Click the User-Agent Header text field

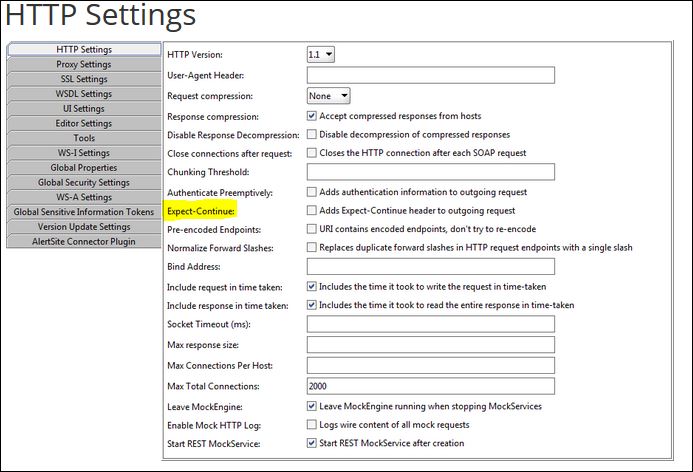point(430,75)
